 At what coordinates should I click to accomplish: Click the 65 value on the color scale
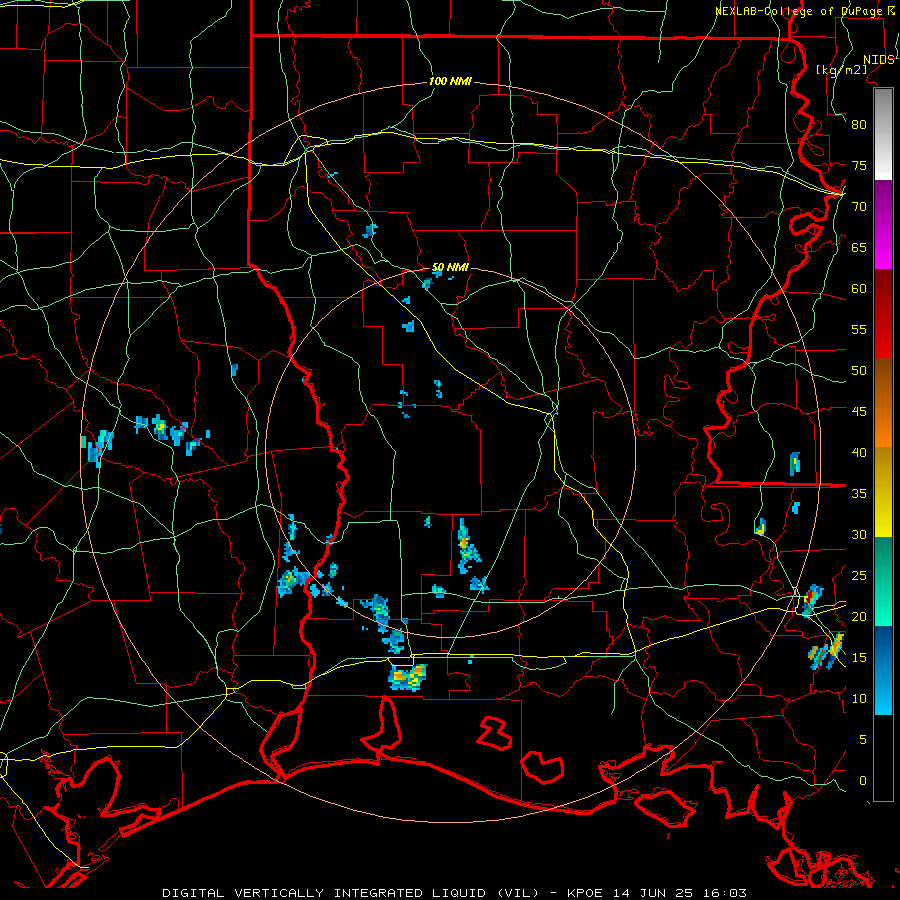click(859, 247)
